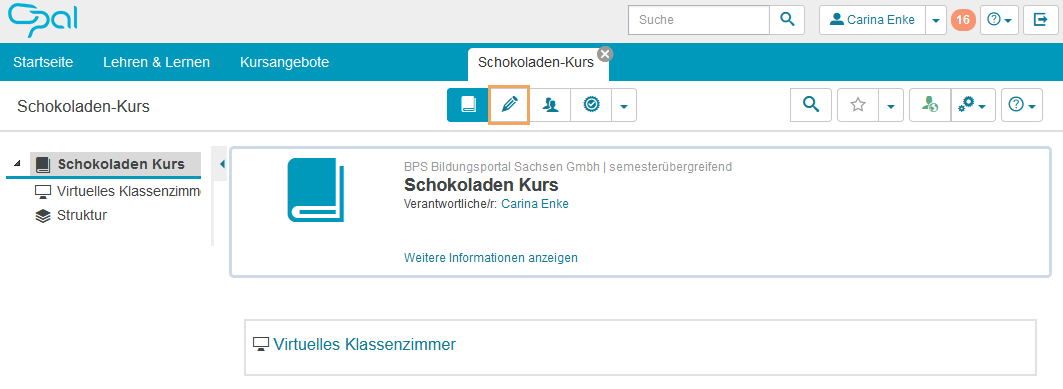
Task: Open the Kursangebote tab
Action: pos(285,62)
